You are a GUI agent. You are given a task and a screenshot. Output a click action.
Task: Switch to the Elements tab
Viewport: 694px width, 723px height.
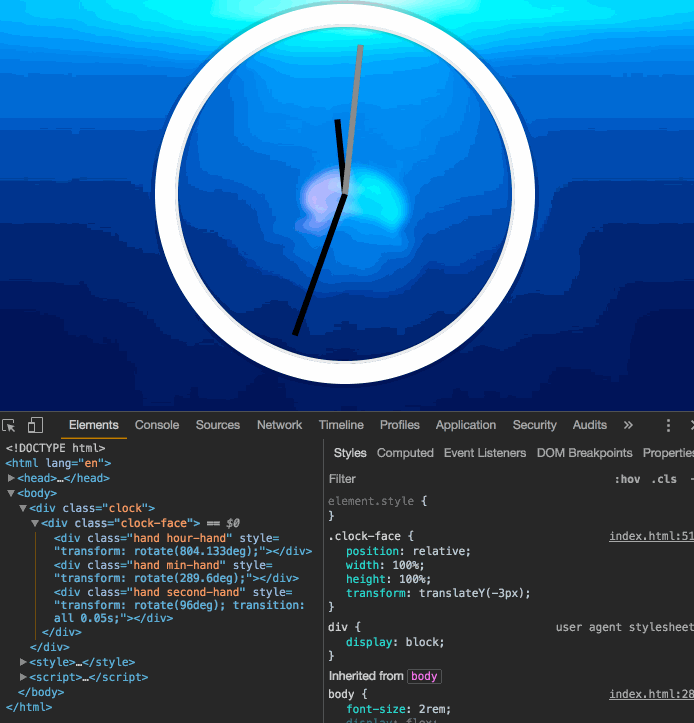94,425
